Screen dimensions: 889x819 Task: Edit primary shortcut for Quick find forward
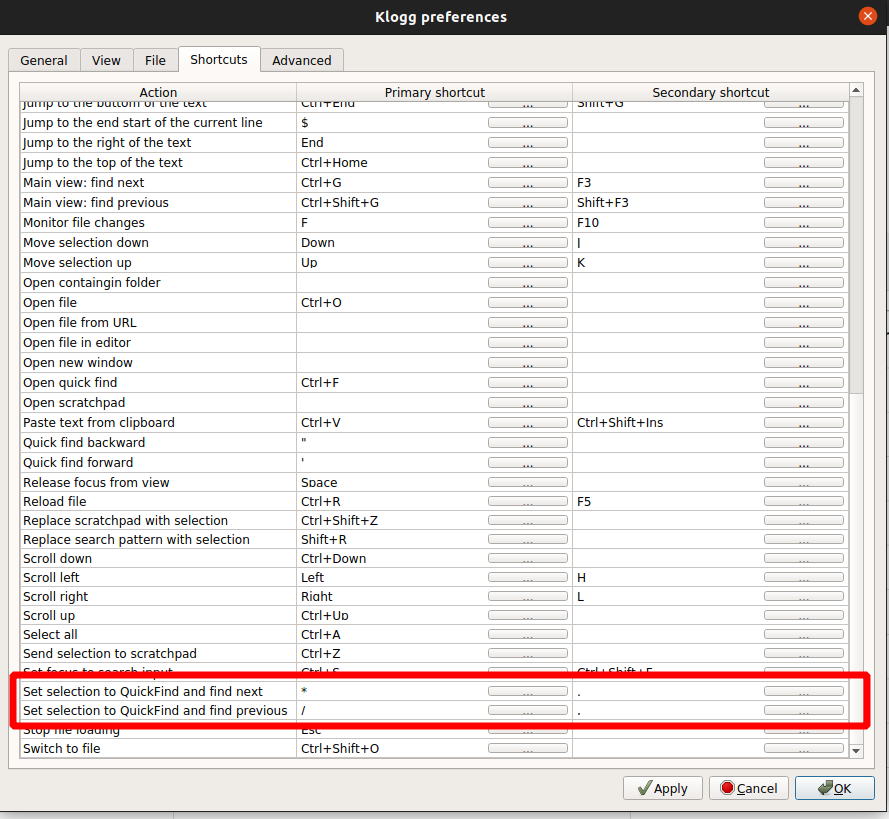tap(527, 462)
